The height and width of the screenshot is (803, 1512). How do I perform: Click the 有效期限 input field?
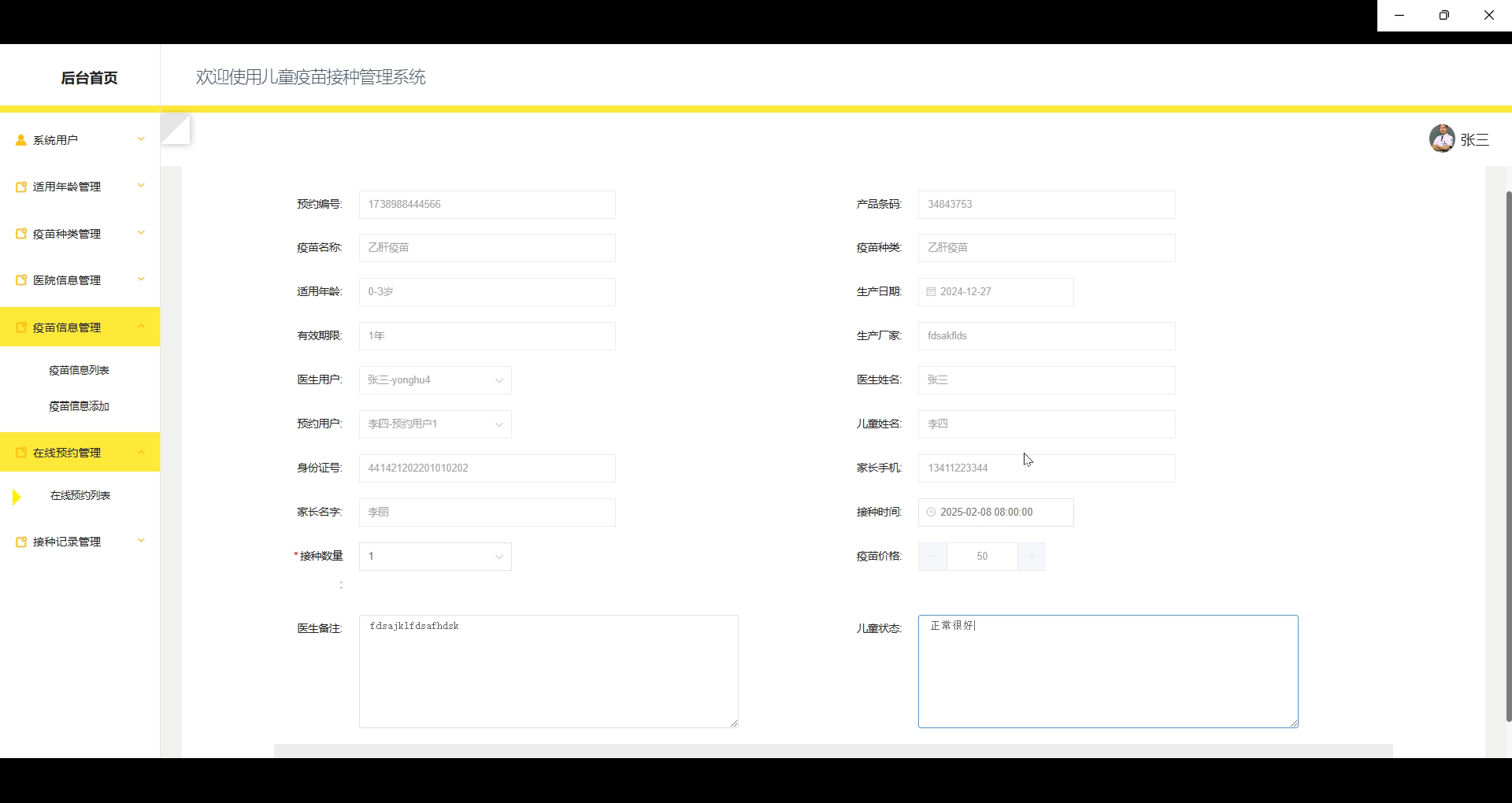(487, 335)
